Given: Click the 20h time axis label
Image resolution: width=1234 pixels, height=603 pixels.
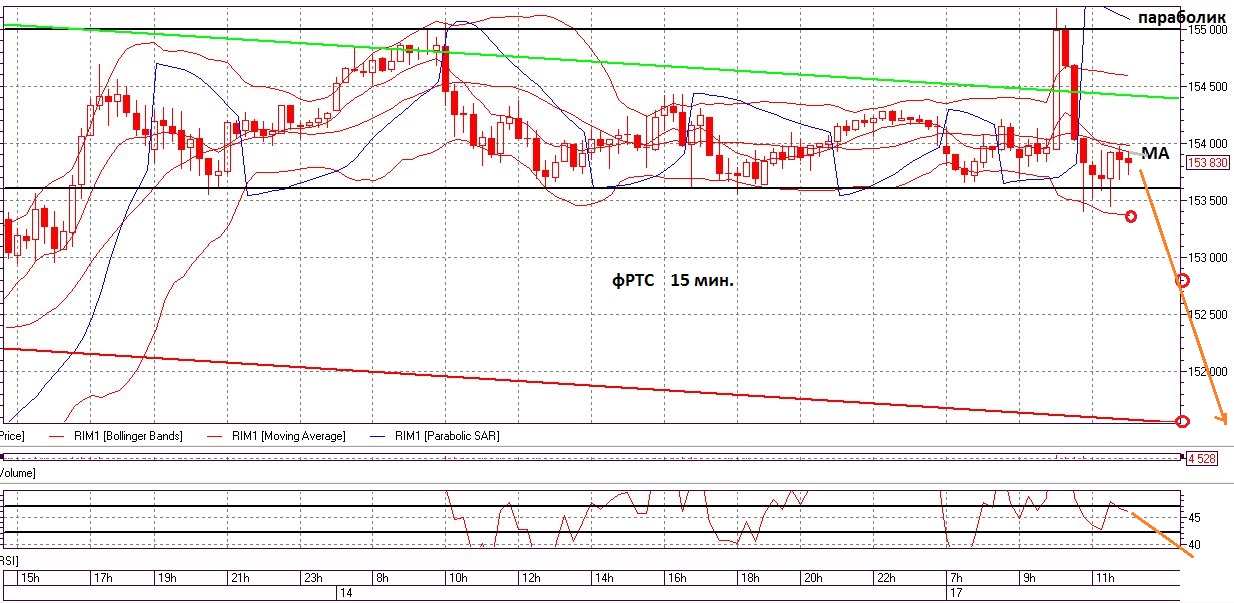Looking at the screenshot, I should [x=814, y=579].
